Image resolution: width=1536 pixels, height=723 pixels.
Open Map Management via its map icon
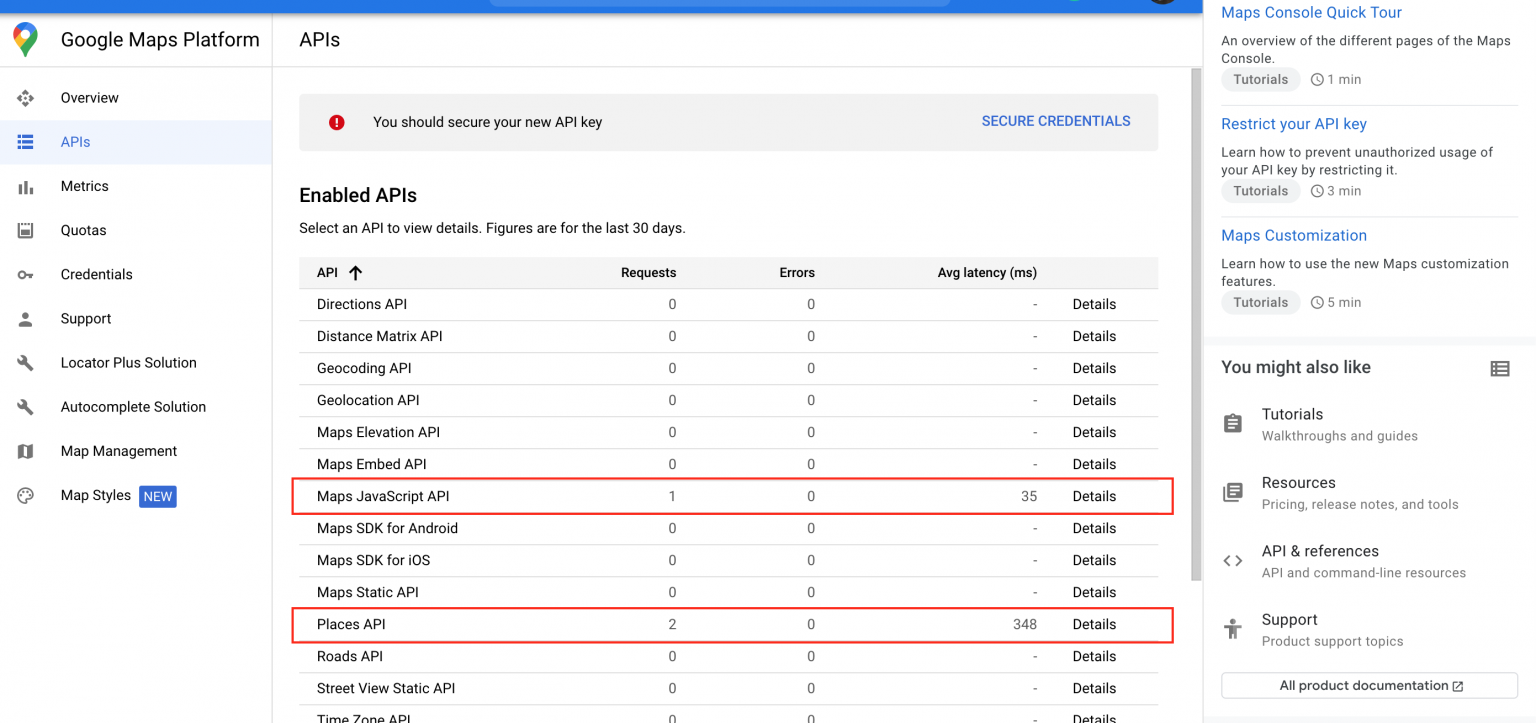pos(25,451)
